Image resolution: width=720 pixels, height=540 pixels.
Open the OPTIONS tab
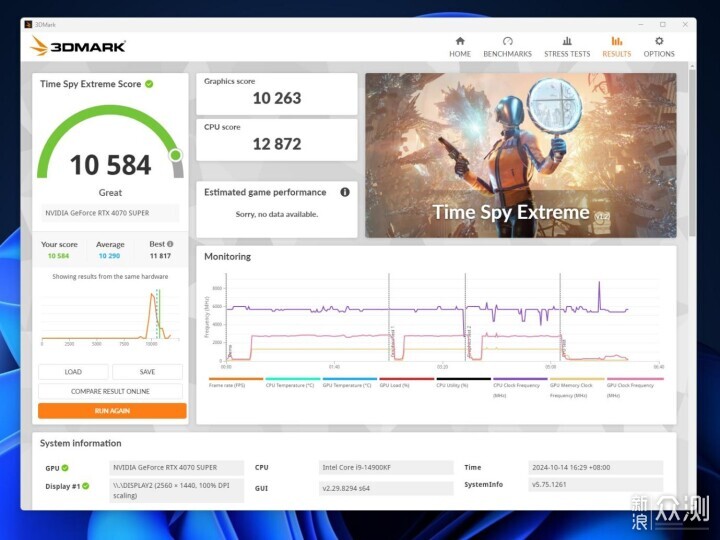tap(659, 47)
